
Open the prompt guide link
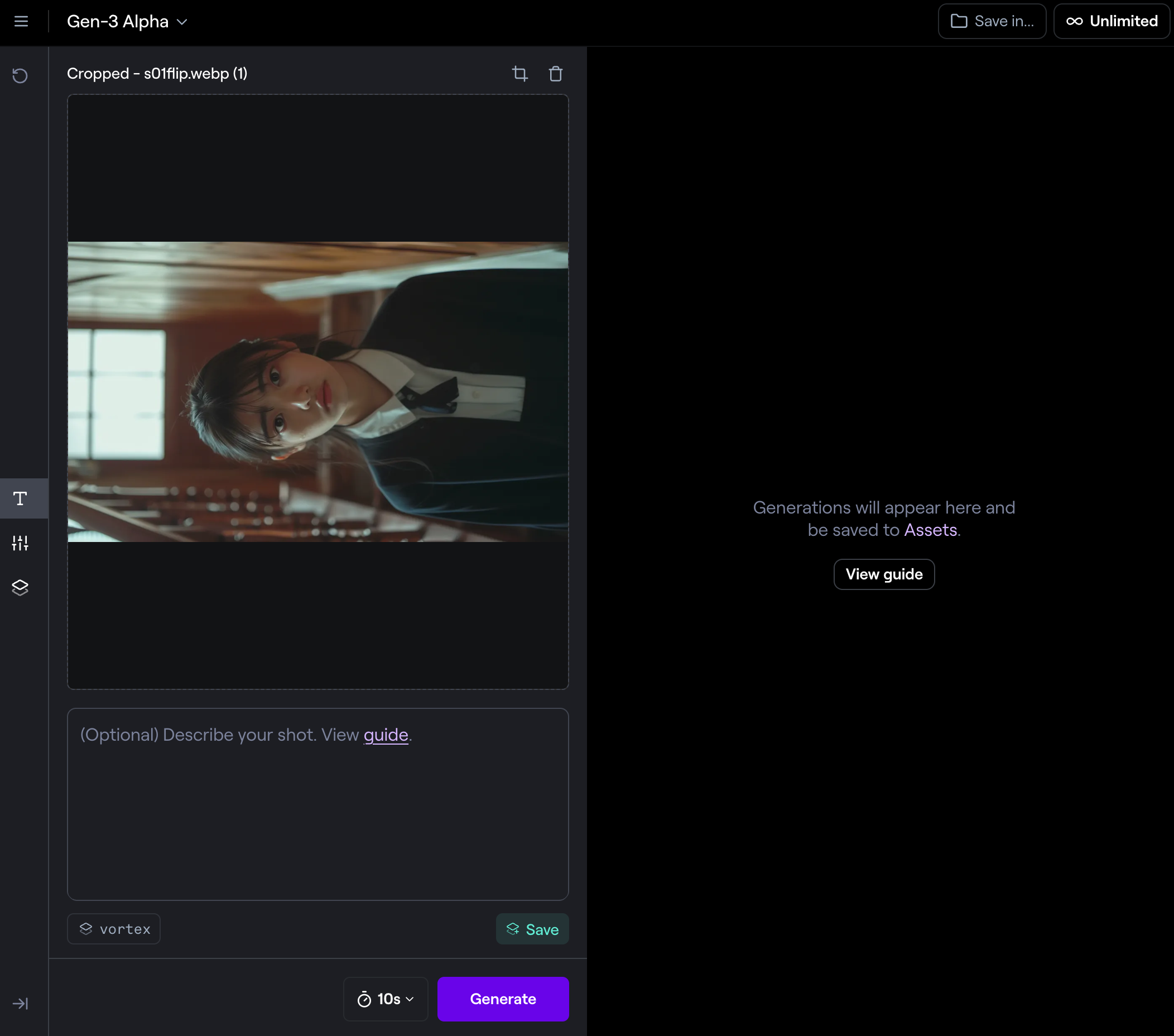pyautogui.click(x=386, y=735)
